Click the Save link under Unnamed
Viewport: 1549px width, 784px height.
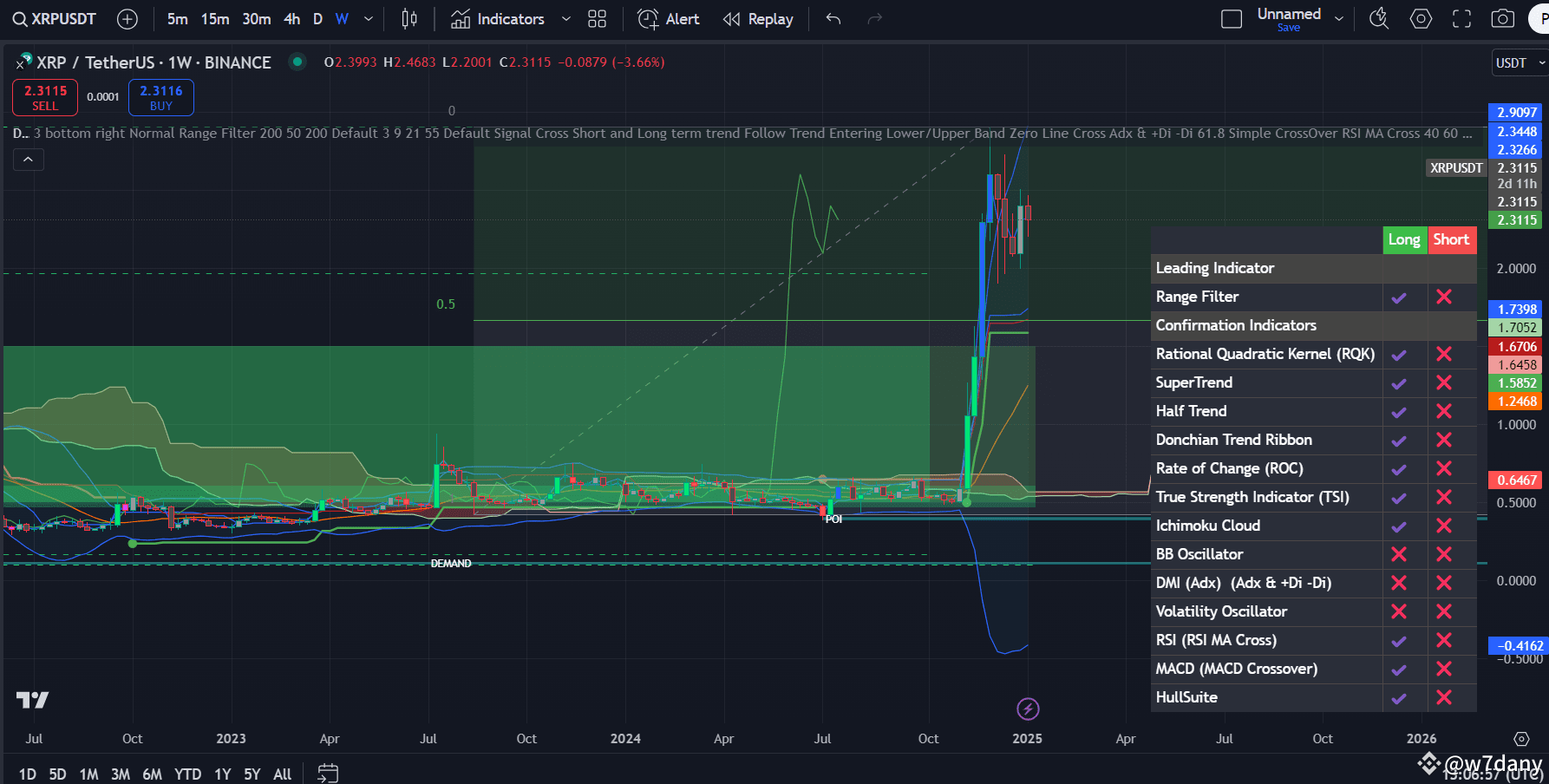coord(1289,27)
